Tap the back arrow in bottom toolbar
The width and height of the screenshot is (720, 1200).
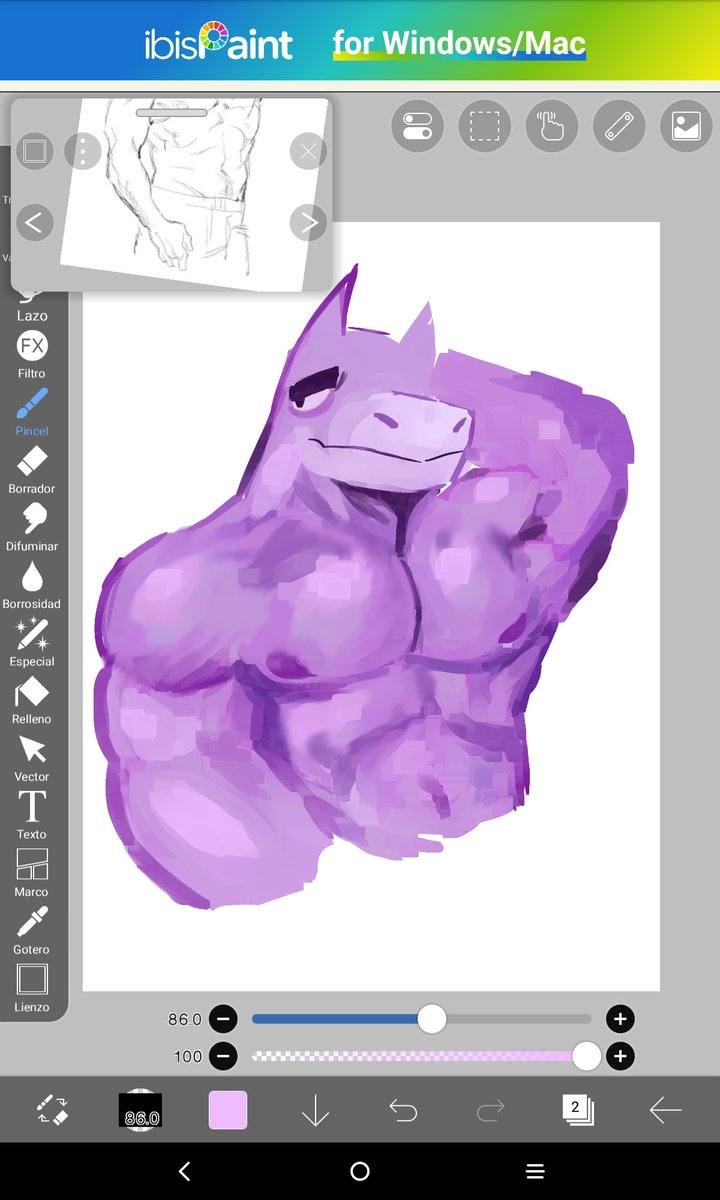tap(665, 1110)
